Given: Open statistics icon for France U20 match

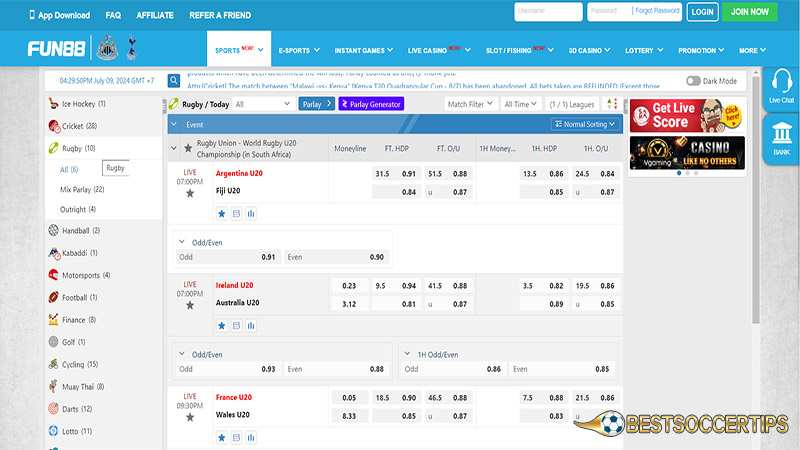Looking at the screenshot, I should pos(251,437).
